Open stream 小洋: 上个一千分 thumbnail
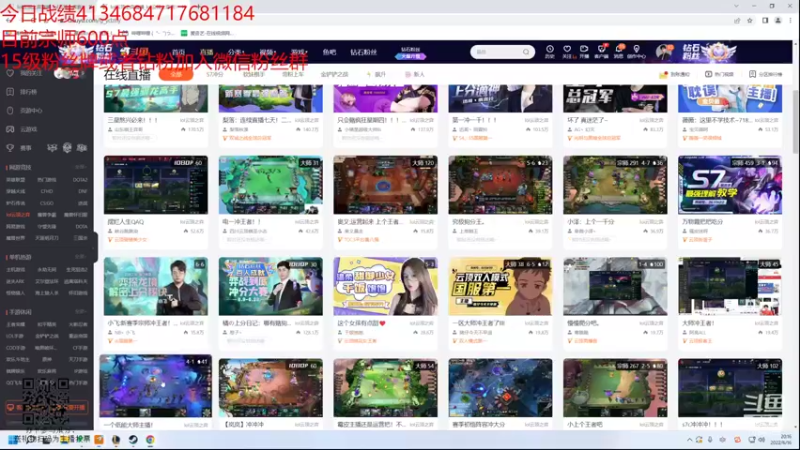This screenshot has height=450, width=800. pyautogui.click(x=615, y=185)
